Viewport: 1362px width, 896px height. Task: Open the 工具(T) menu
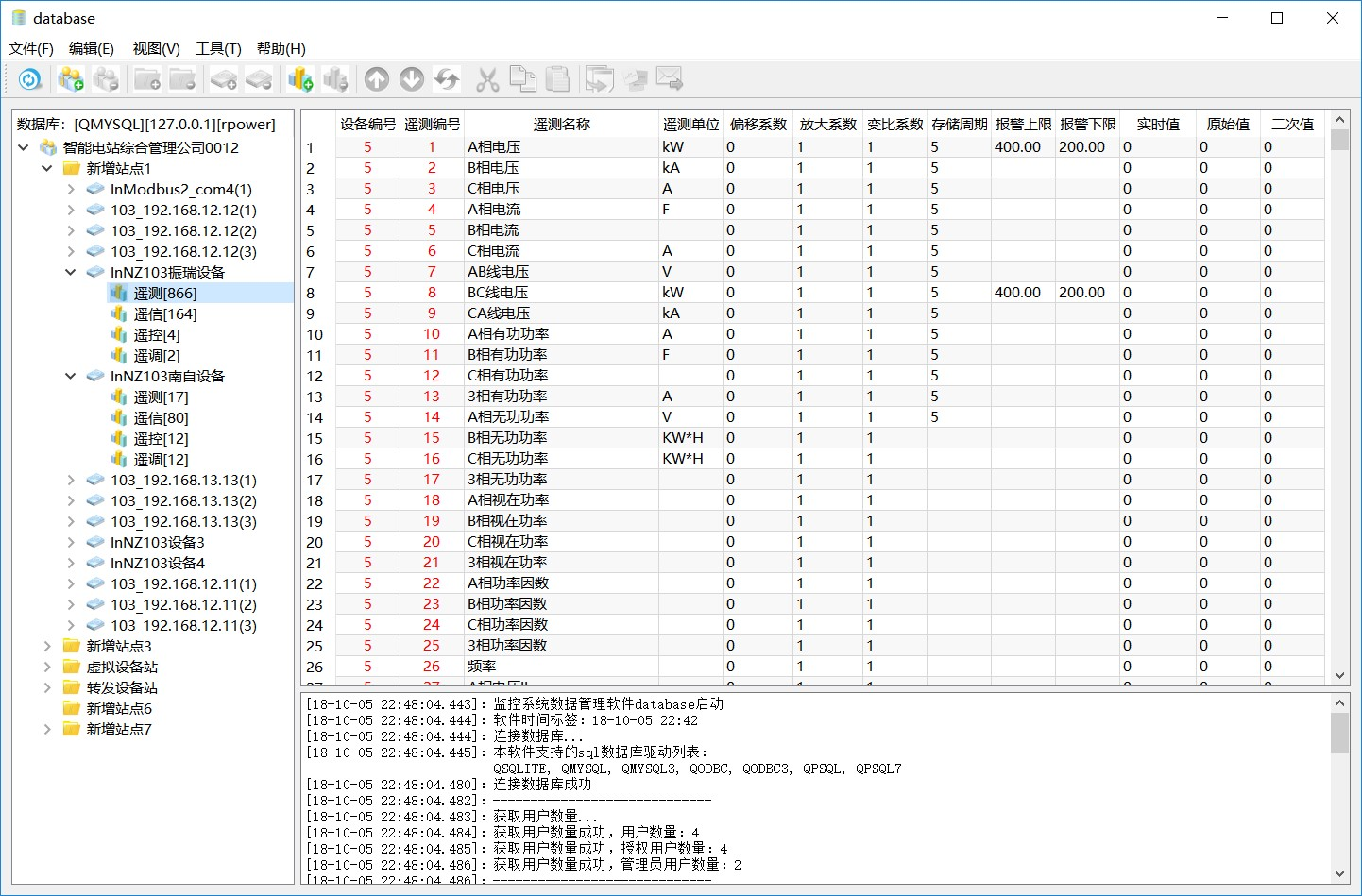coord(218,49)
